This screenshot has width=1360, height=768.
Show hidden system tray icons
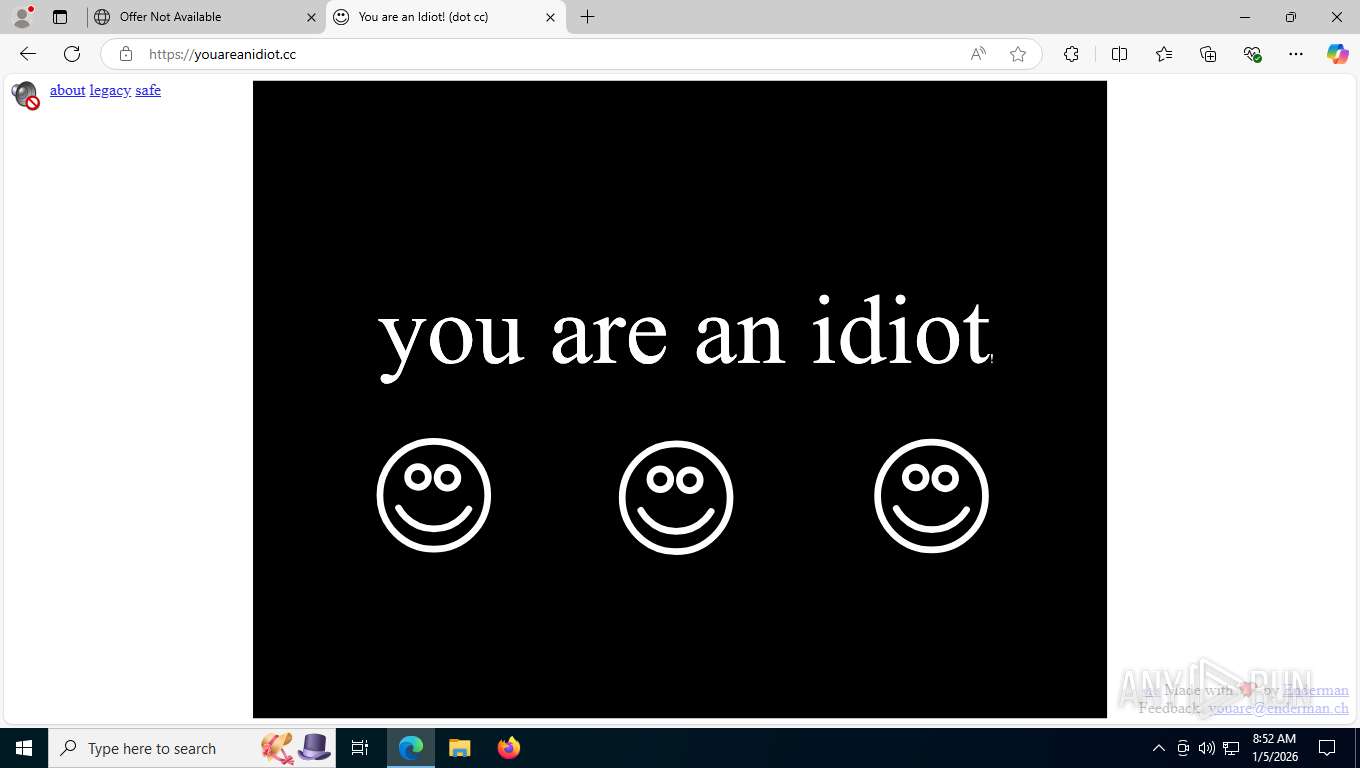point(1158,748)
